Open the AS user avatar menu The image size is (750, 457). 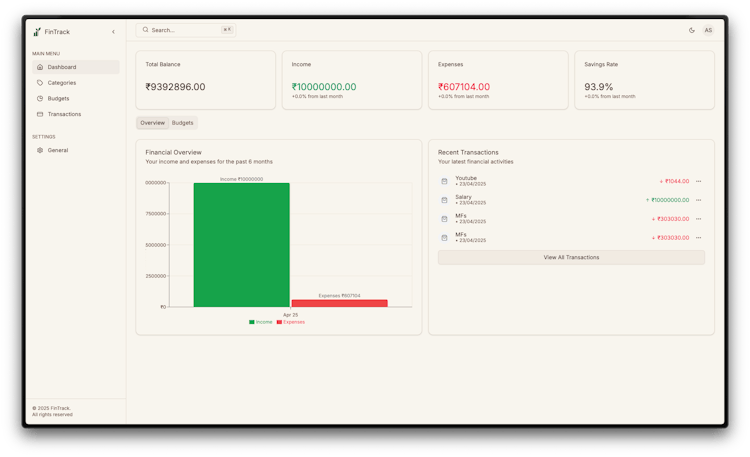[x=708, y=30]
